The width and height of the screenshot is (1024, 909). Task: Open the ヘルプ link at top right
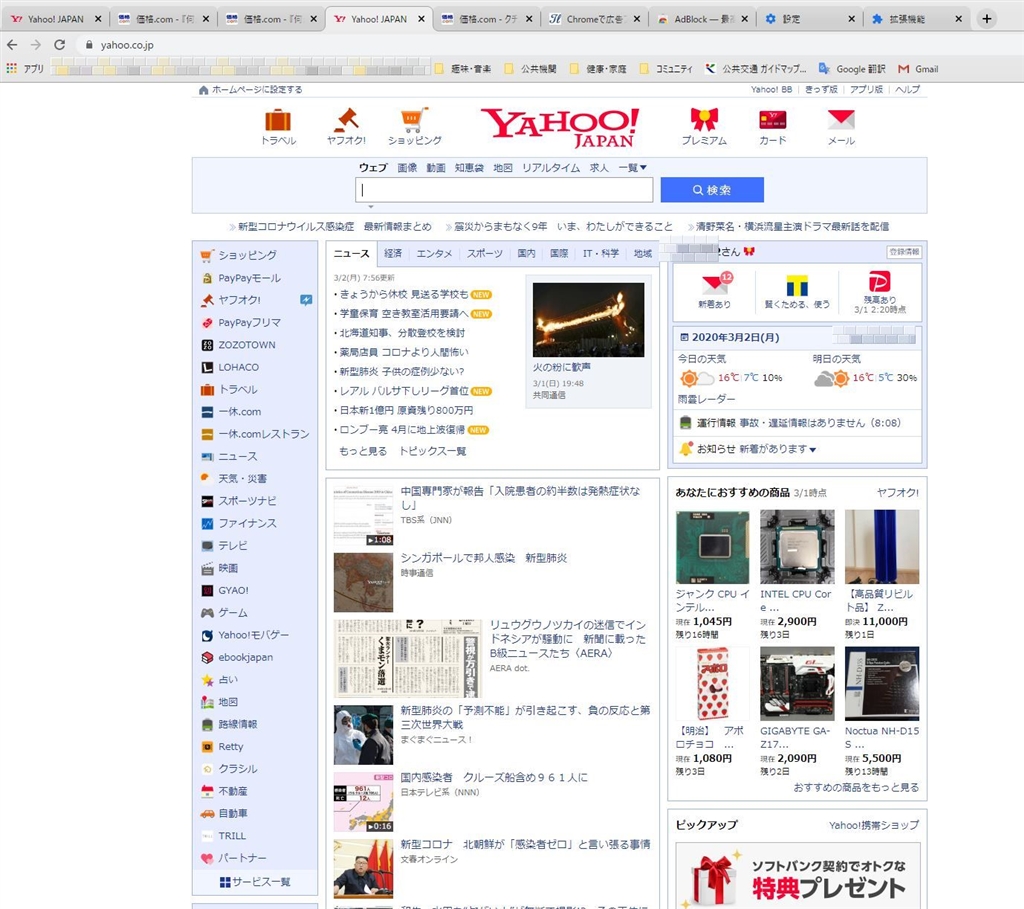pos(907,89)
